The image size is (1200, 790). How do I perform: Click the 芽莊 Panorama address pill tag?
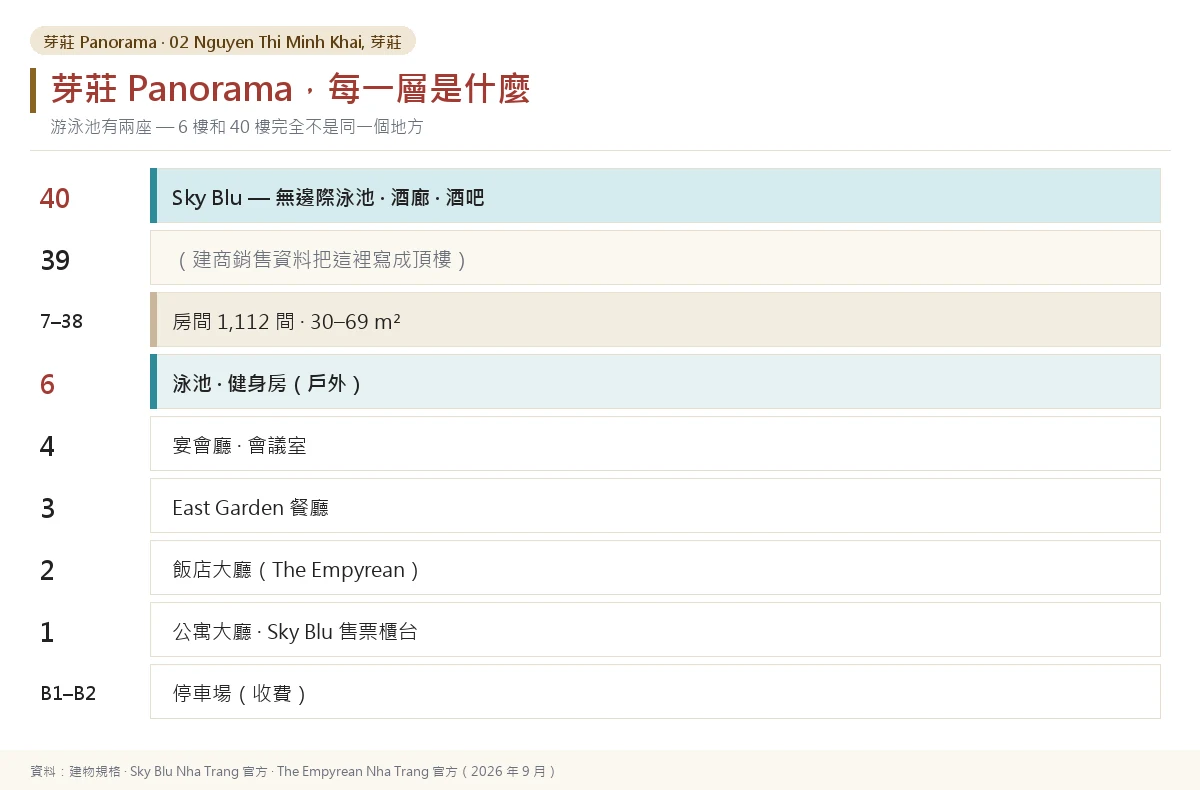(223, 41)
